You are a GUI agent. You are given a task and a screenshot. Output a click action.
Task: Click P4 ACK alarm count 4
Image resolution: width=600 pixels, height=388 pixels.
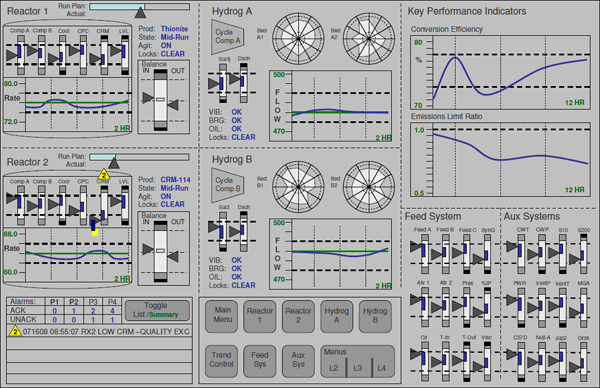click(x=112, y=311)
